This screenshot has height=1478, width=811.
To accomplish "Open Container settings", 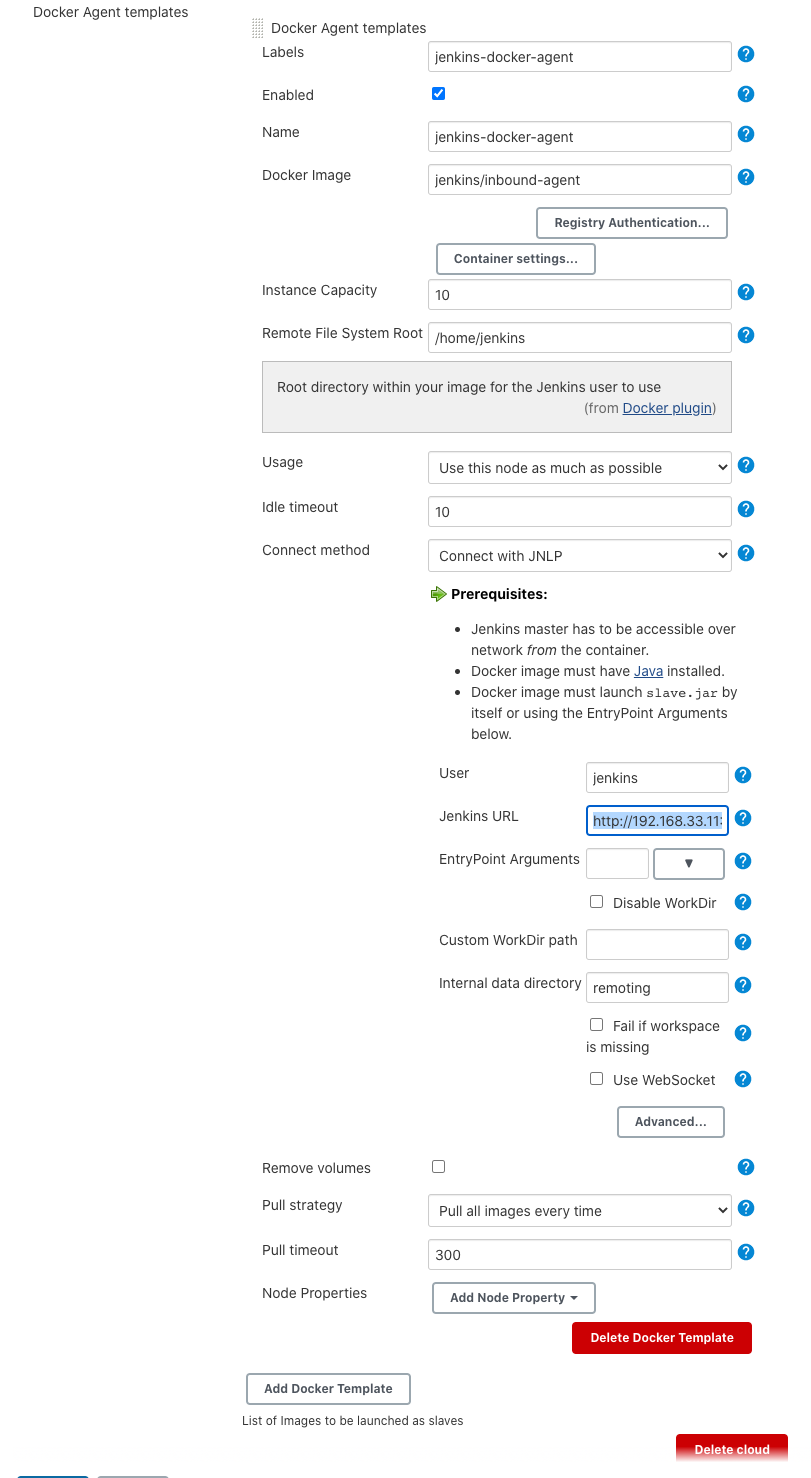I will point(515,258).
